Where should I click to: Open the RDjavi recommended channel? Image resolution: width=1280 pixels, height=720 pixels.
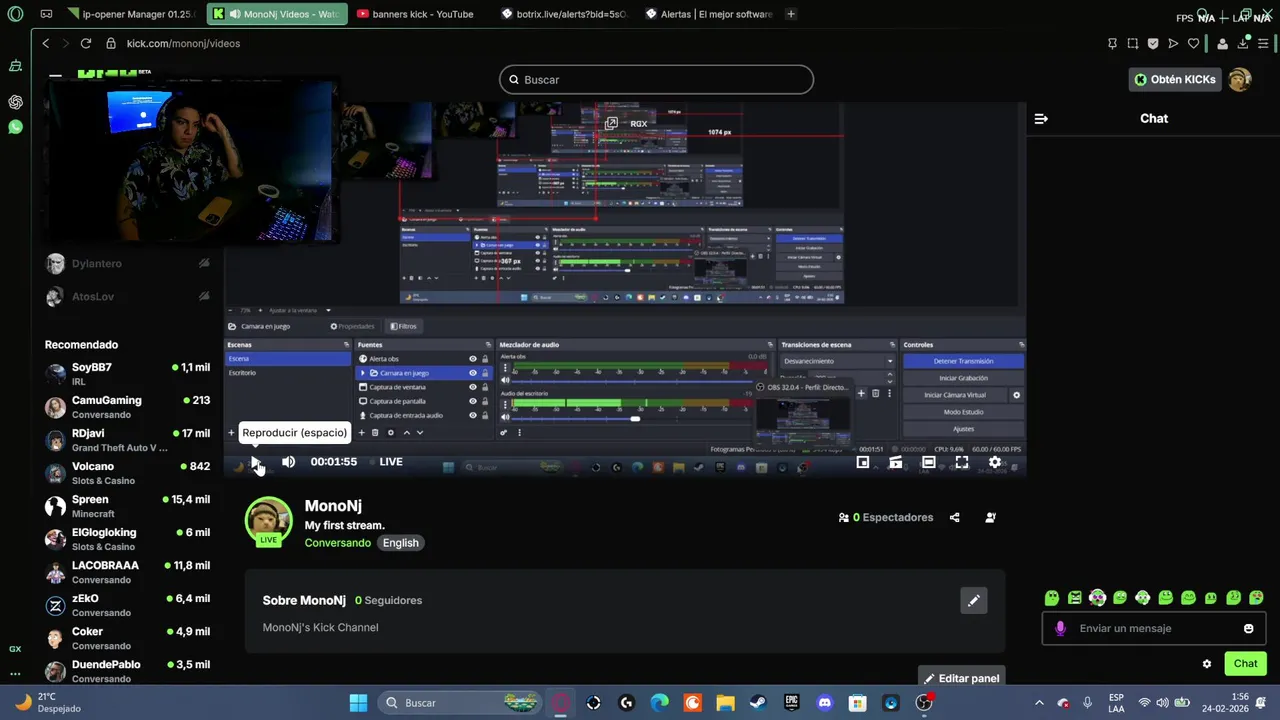(127, 440)
